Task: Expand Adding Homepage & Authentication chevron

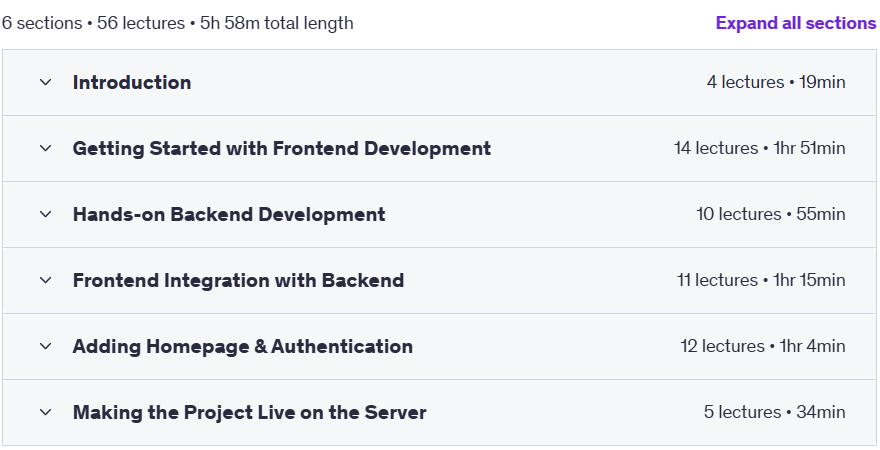Action: [45, 347]
